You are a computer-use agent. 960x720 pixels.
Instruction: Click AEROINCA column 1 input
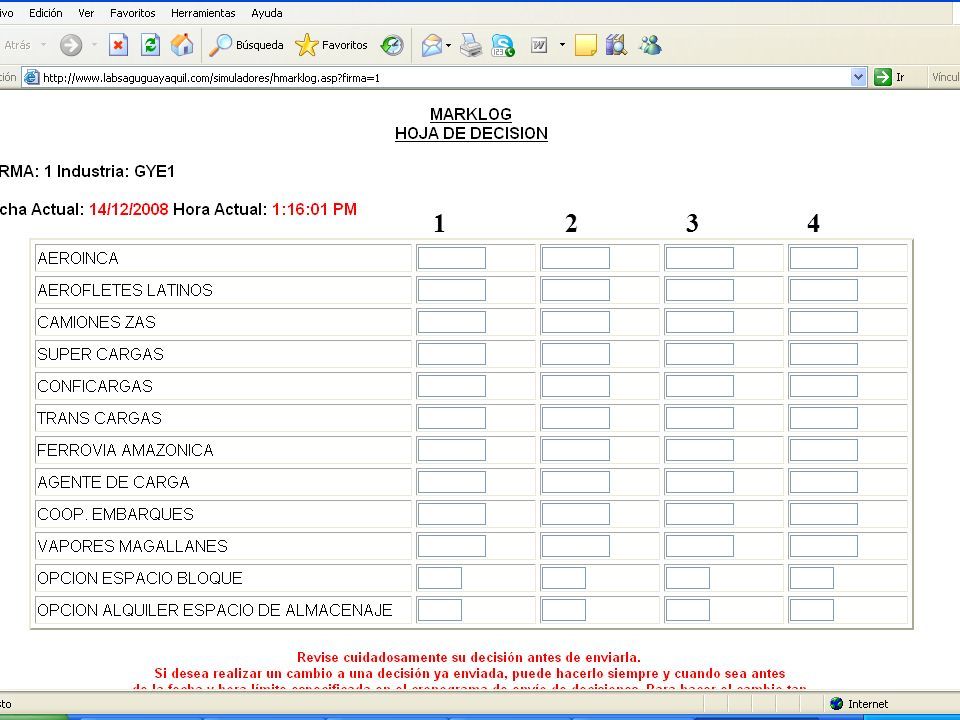(x=451, y=258)
